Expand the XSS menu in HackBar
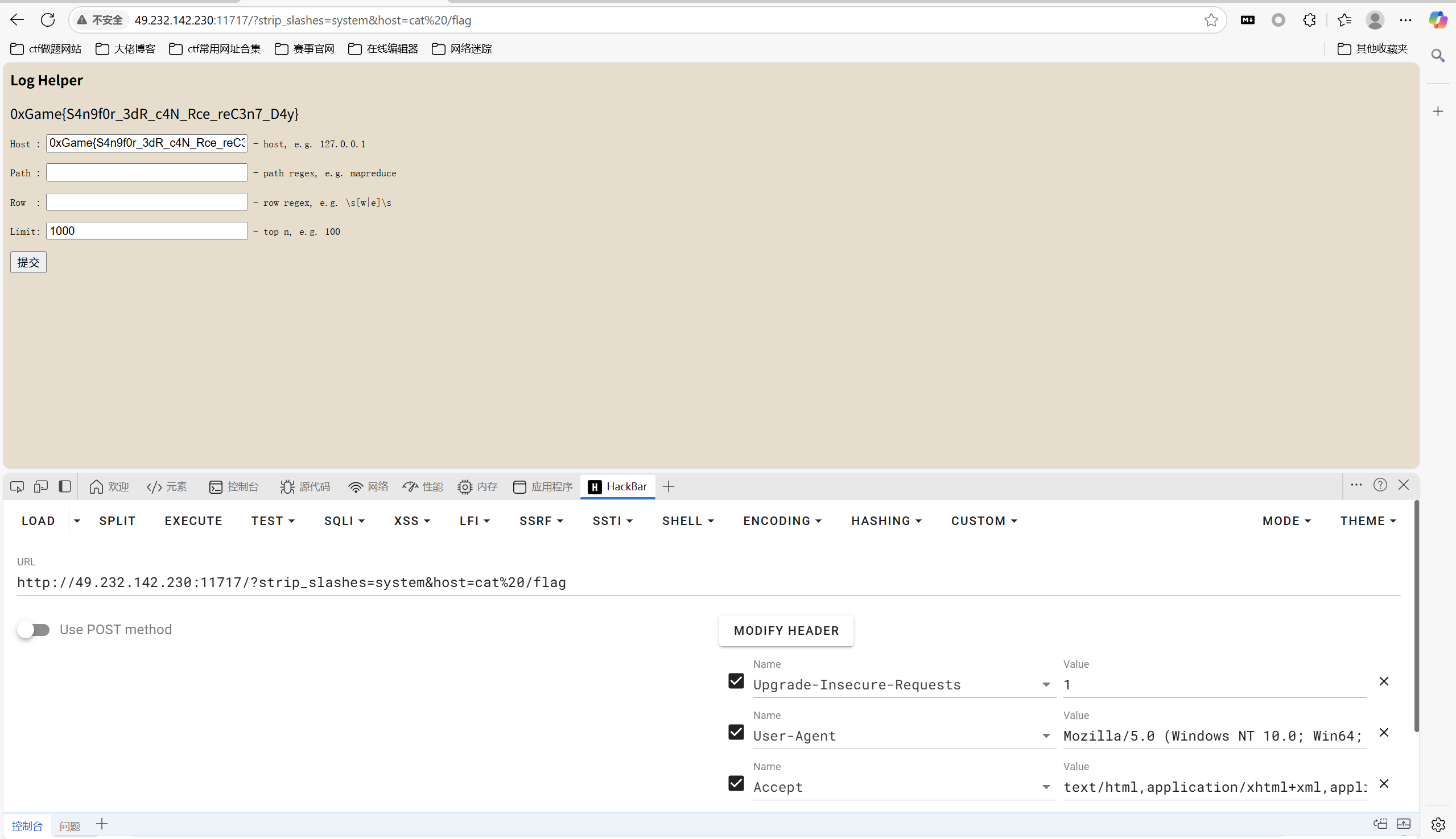The image size is (1456, 839). point(412,521)
